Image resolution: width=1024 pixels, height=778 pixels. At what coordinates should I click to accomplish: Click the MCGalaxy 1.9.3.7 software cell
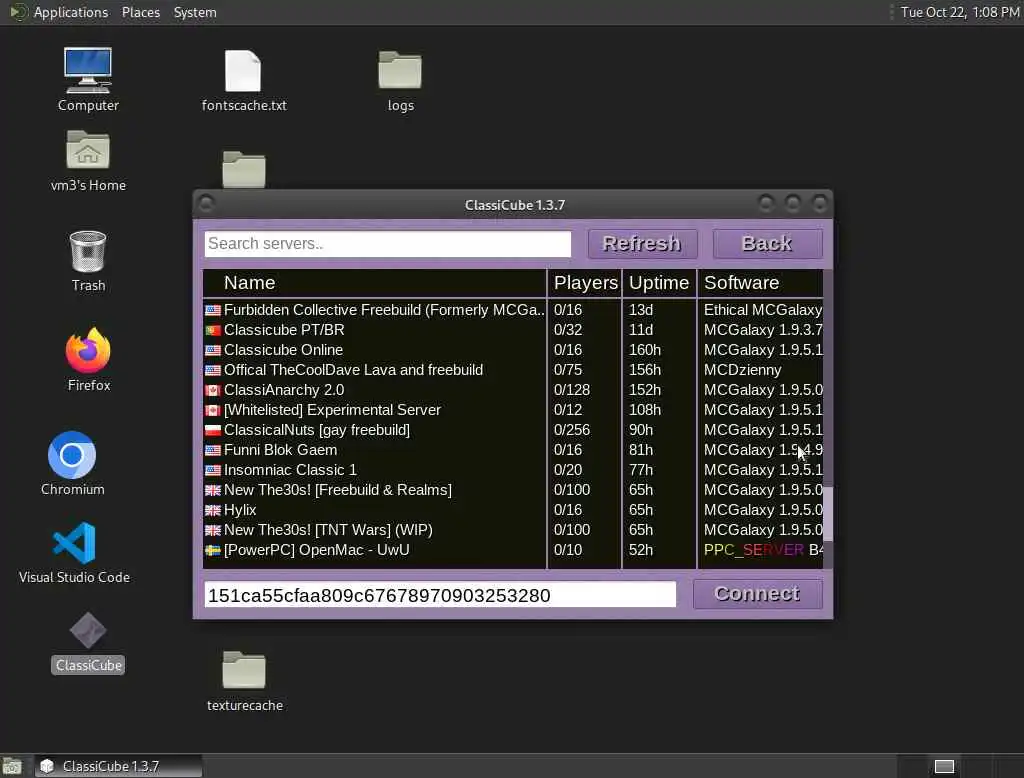point(762,330)
